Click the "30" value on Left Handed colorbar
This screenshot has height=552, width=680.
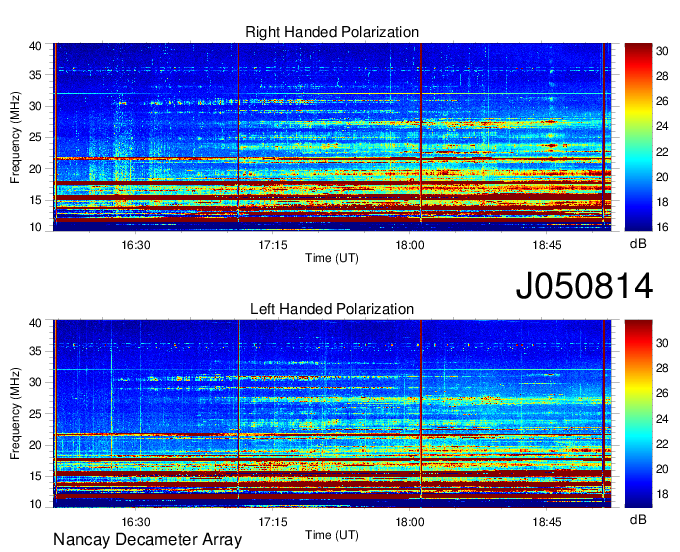point(662,343)
